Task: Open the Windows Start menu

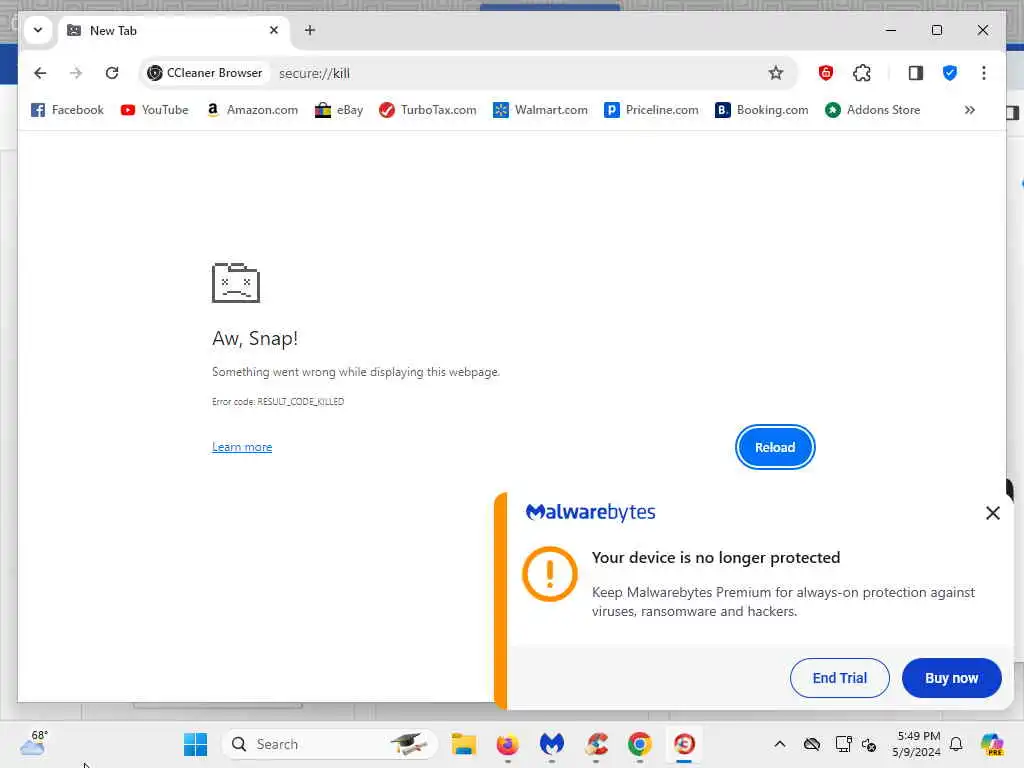Action: point(195,744)
